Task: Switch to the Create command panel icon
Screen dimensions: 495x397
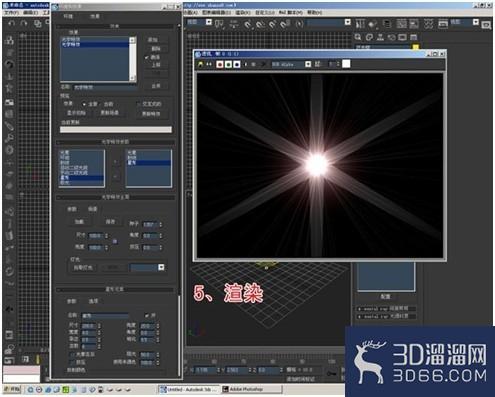Action: point(358,37)
